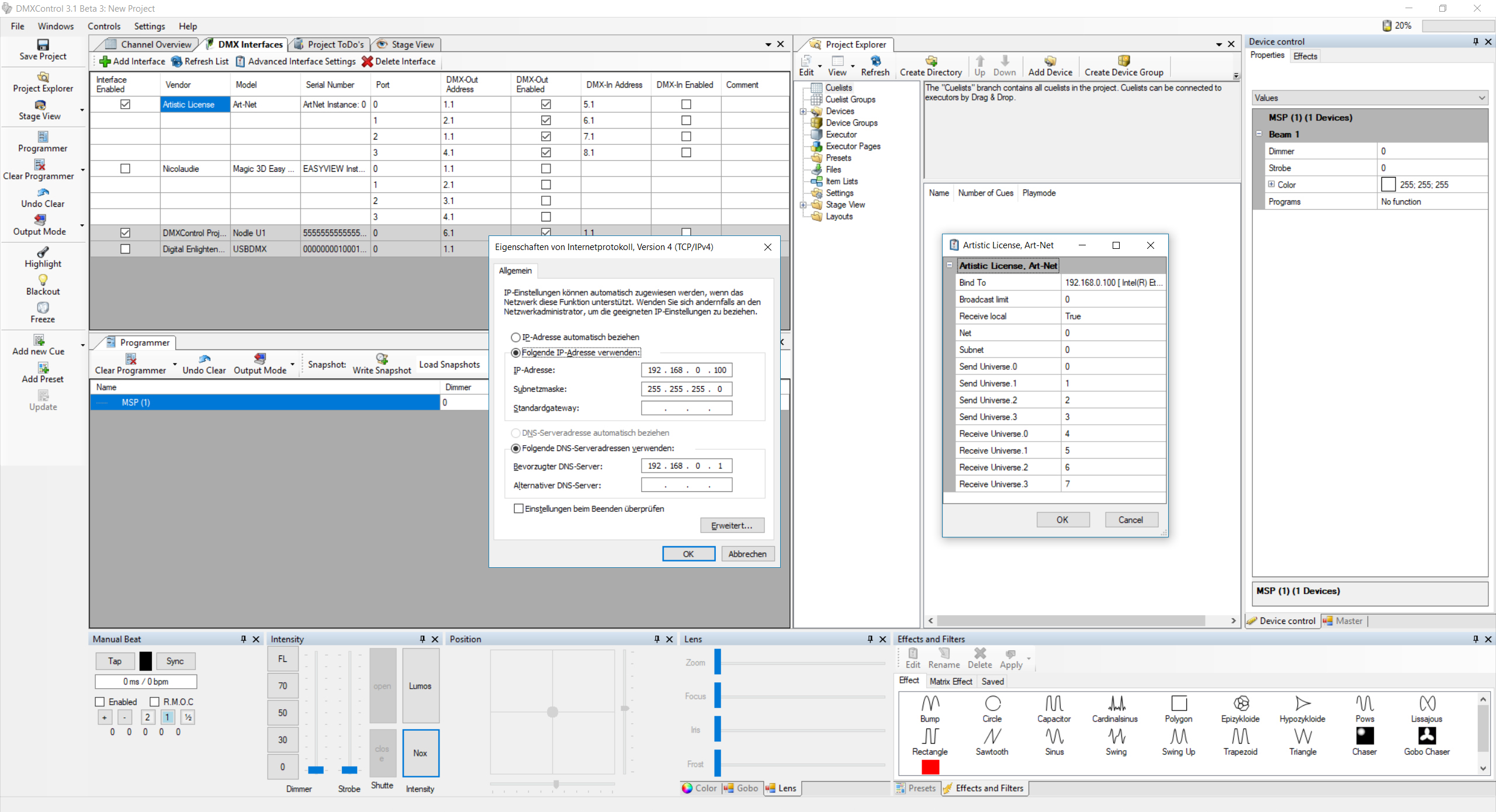The image size is (1496, 812).
Task: Open the Values dropdown in Device control
Action: (1481, 98)
